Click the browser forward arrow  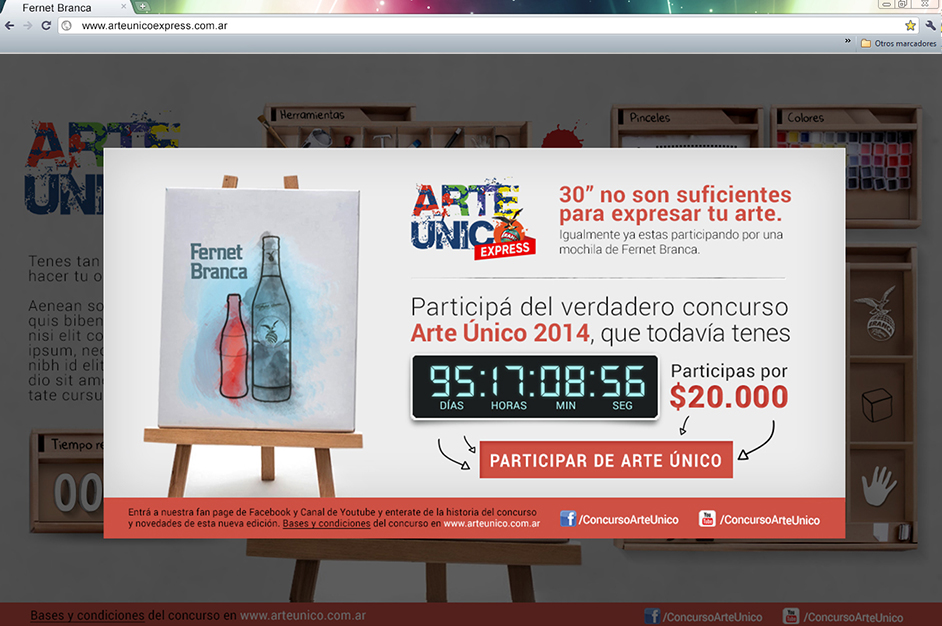coord(28,26)
